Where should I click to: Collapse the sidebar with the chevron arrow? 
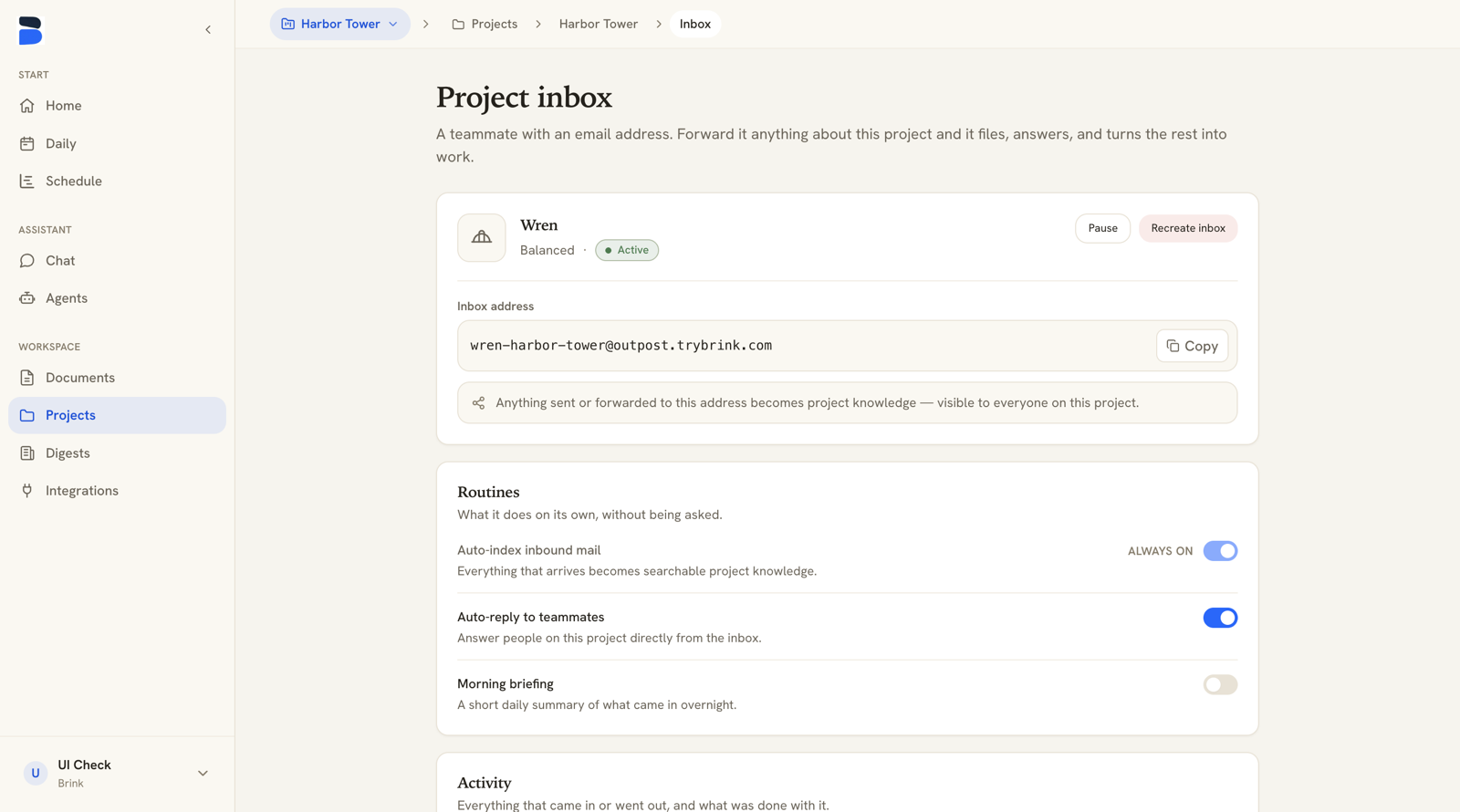pyautogui.click(x=208, y=30)
